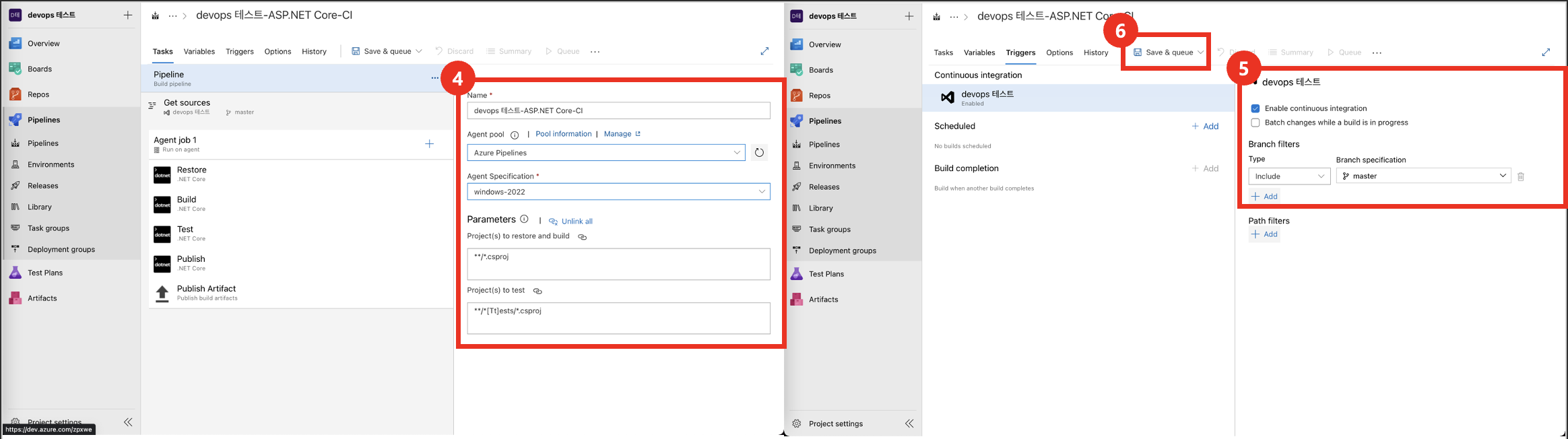Screen dimensions: 1568x439
Task: Open the Manage agent pool link
Action: pos(622,134)
